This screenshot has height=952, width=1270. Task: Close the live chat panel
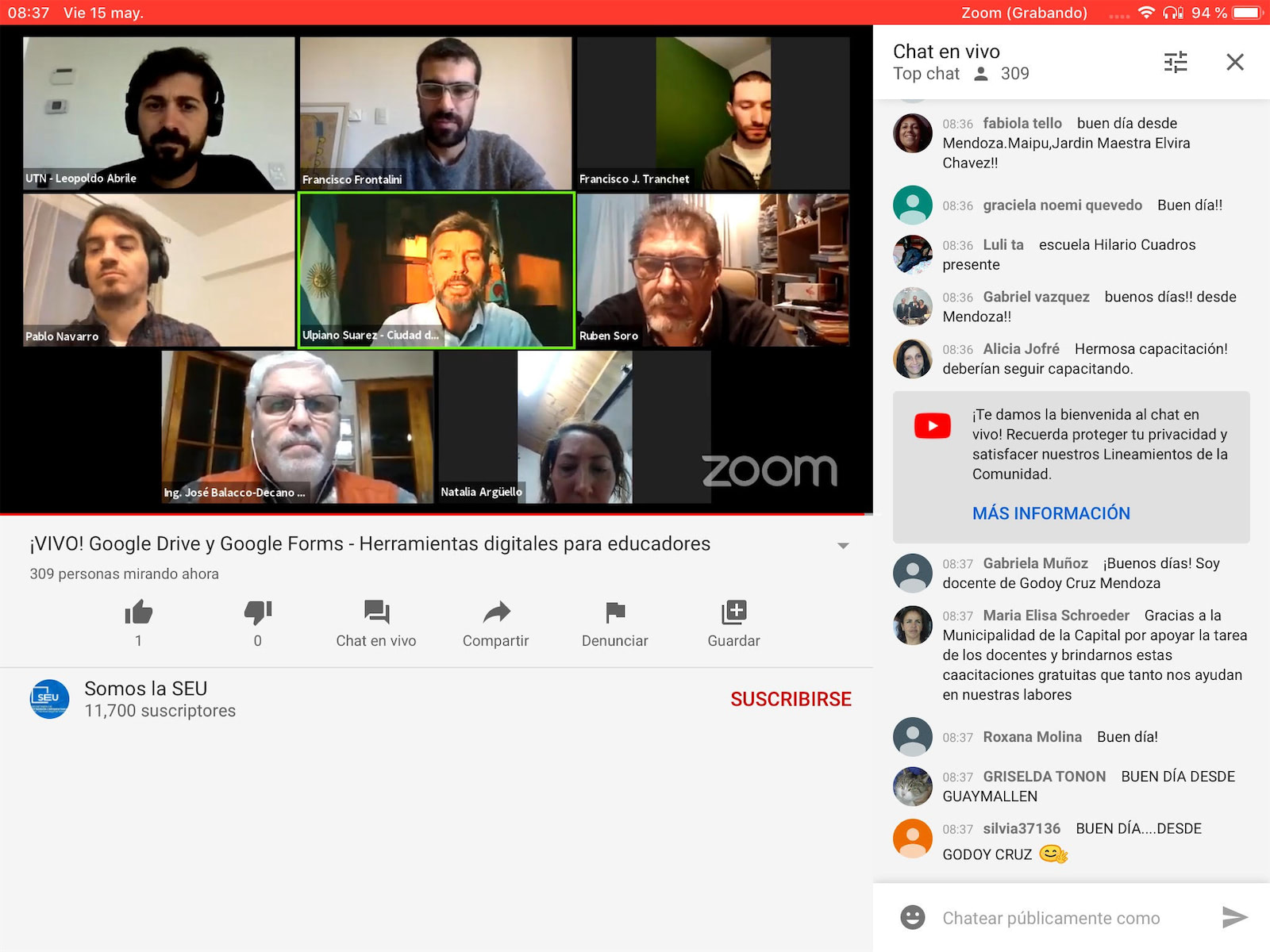coord(1234,62)
